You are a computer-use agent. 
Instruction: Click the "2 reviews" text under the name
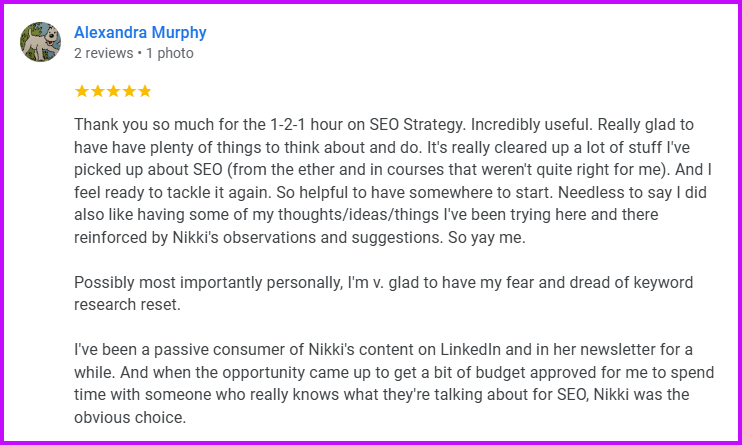click(x=102, y=53)
